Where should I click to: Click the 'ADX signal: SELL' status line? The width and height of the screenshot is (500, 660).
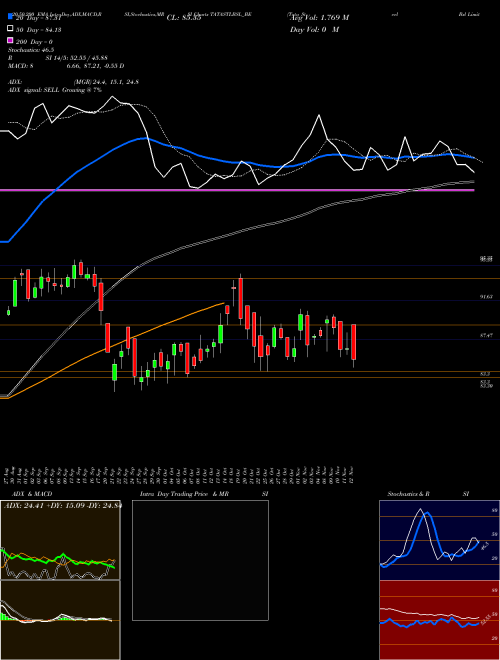coord(55,90)
